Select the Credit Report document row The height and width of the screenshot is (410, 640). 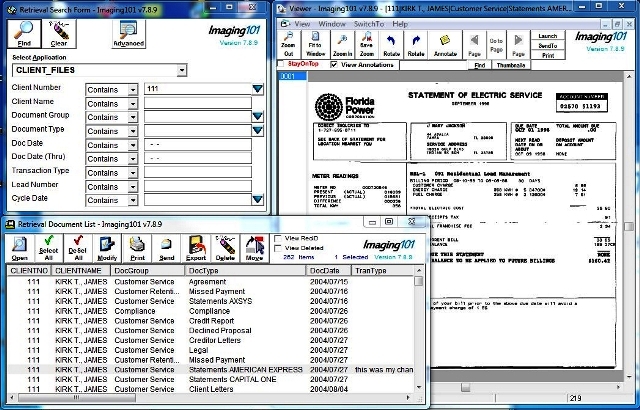tap(211, 321)
